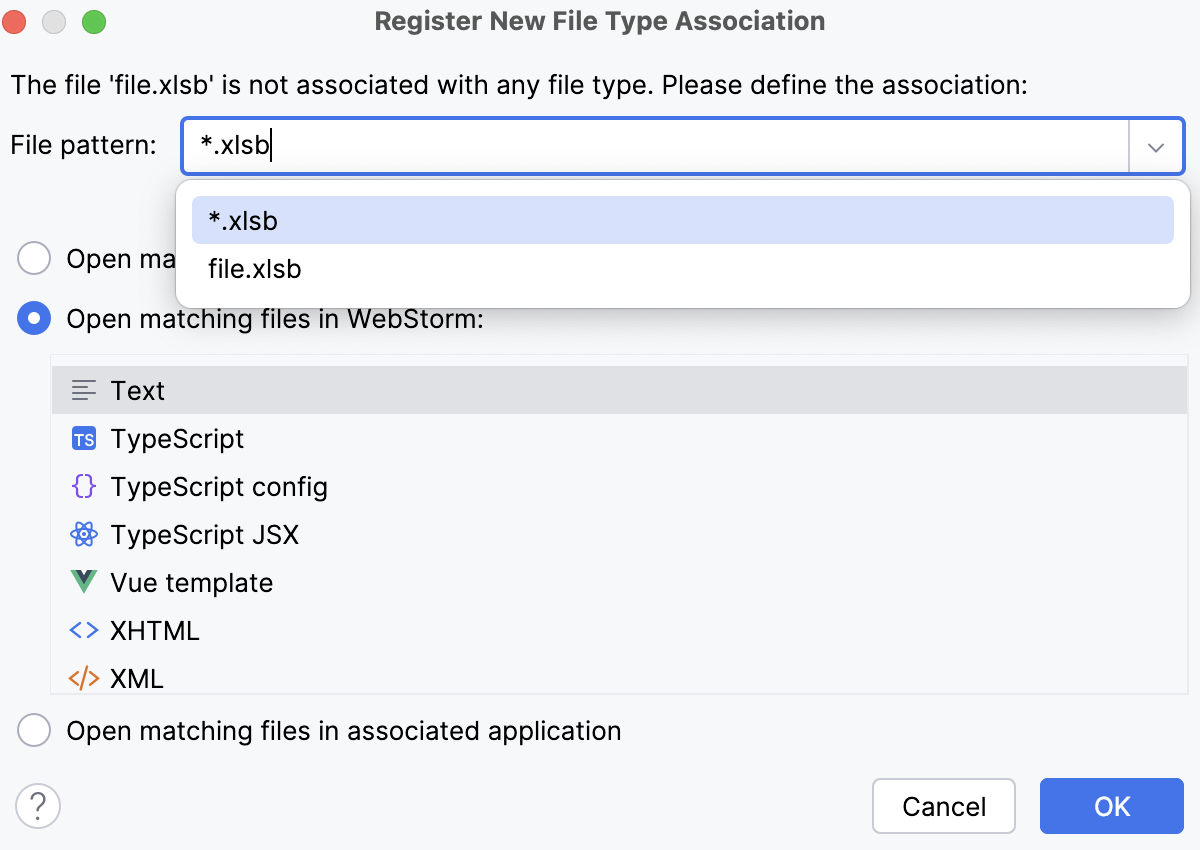Select TypeScript in the file type list

click(177, 438)
